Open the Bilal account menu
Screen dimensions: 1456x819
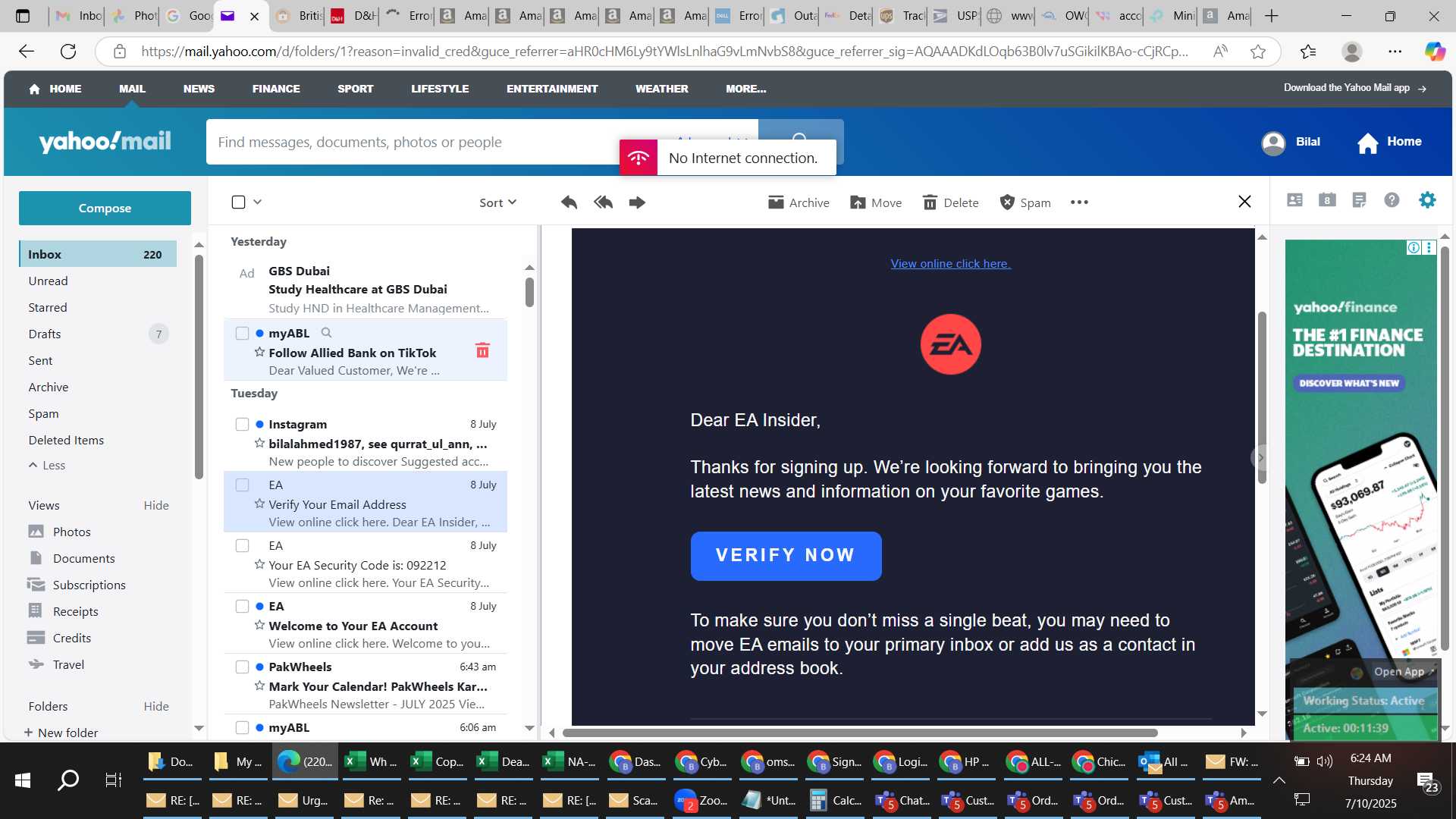click(x=1291, y=142)
